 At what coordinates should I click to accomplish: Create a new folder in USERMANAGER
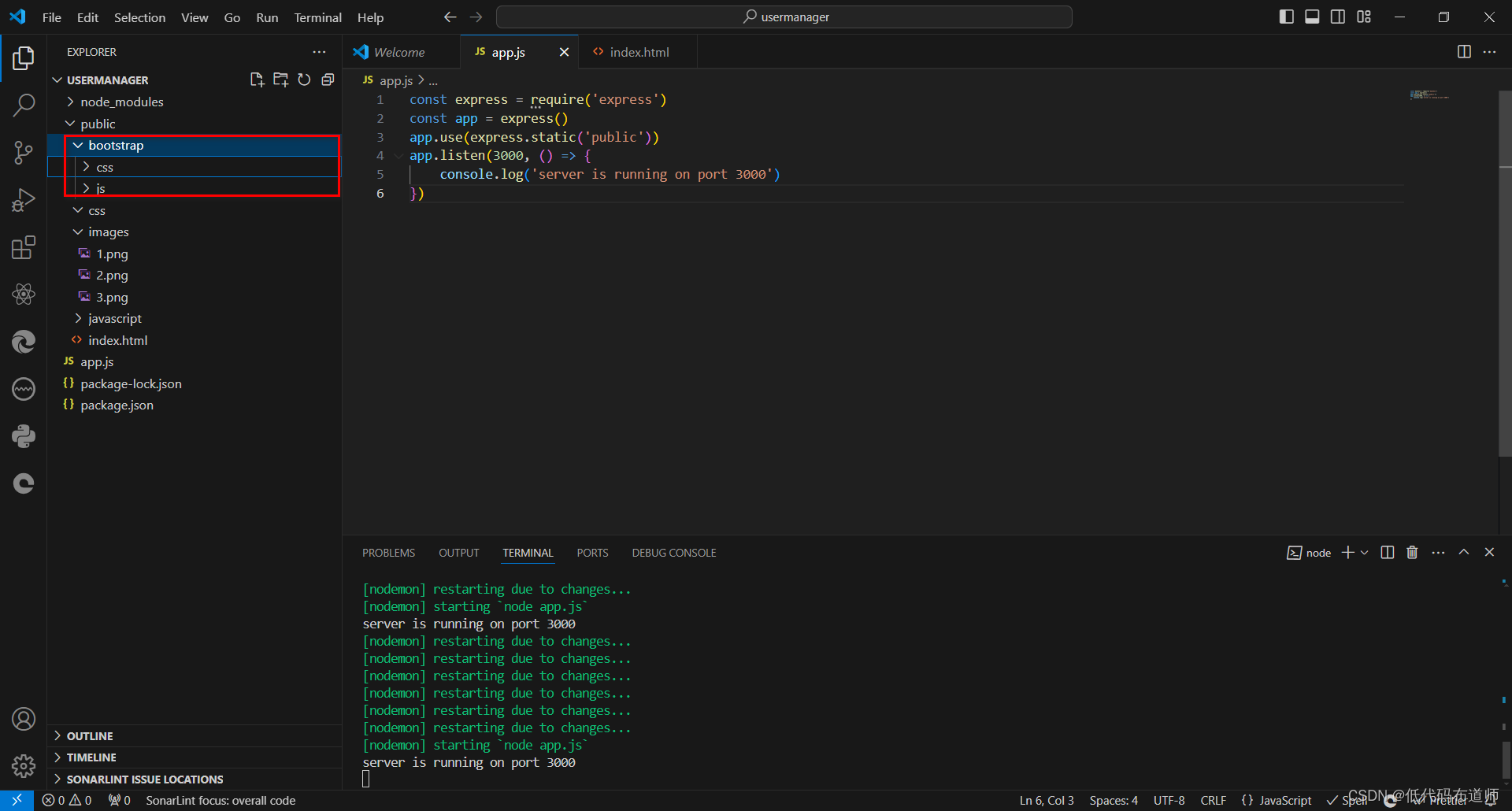click(280, 80)
